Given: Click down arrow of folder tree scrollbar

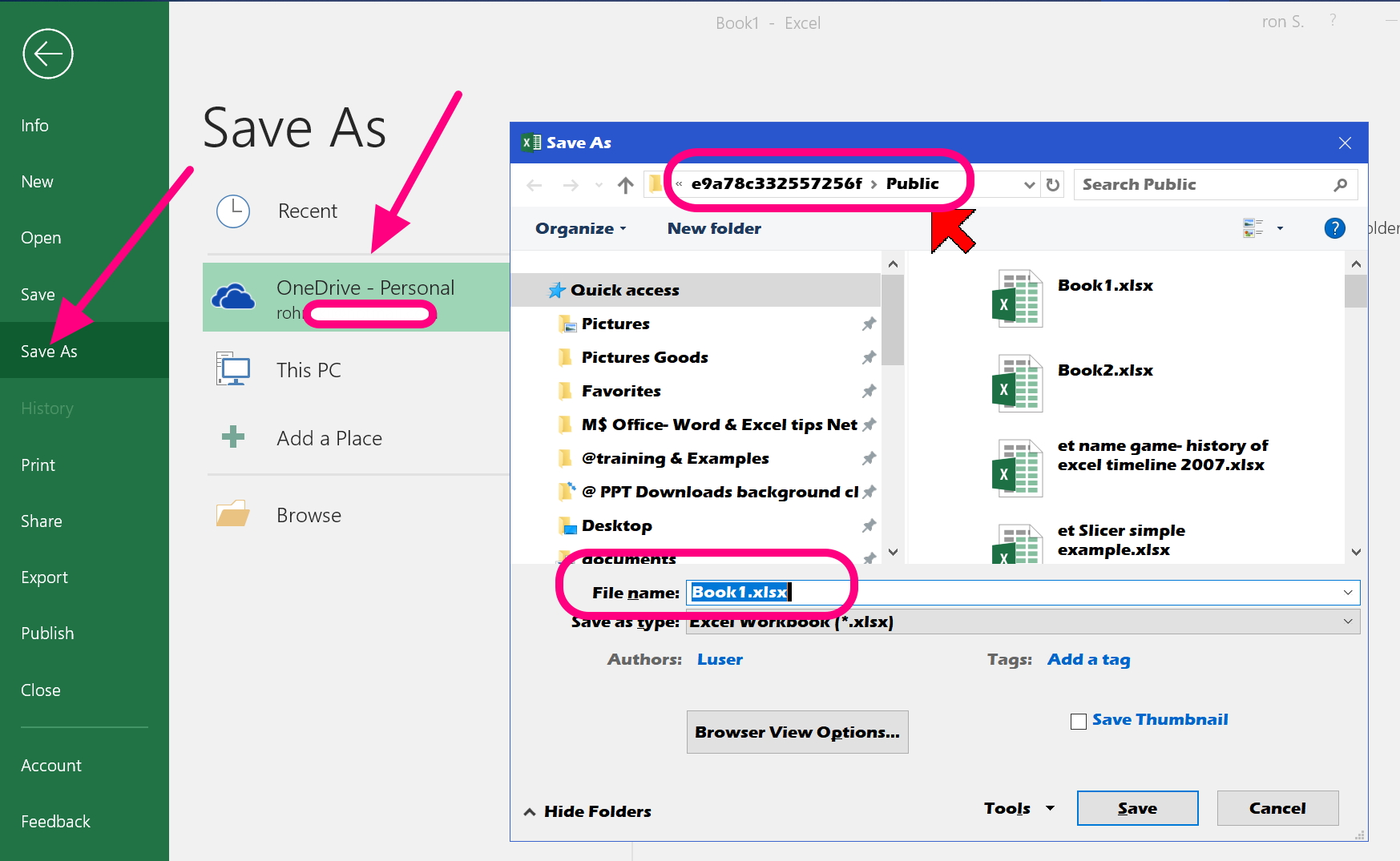Looking at the screenshot, I should (893, 552).
